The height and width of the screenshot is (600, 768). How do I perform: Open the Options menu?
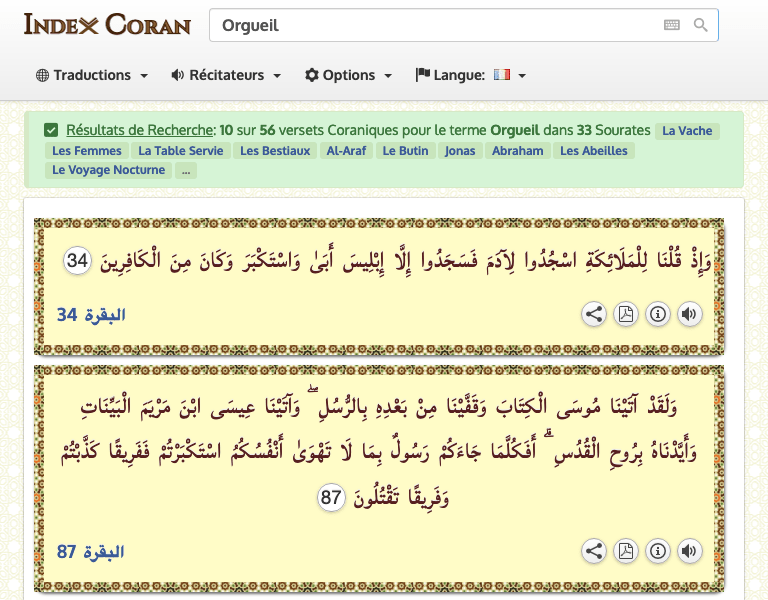point(348,75)
